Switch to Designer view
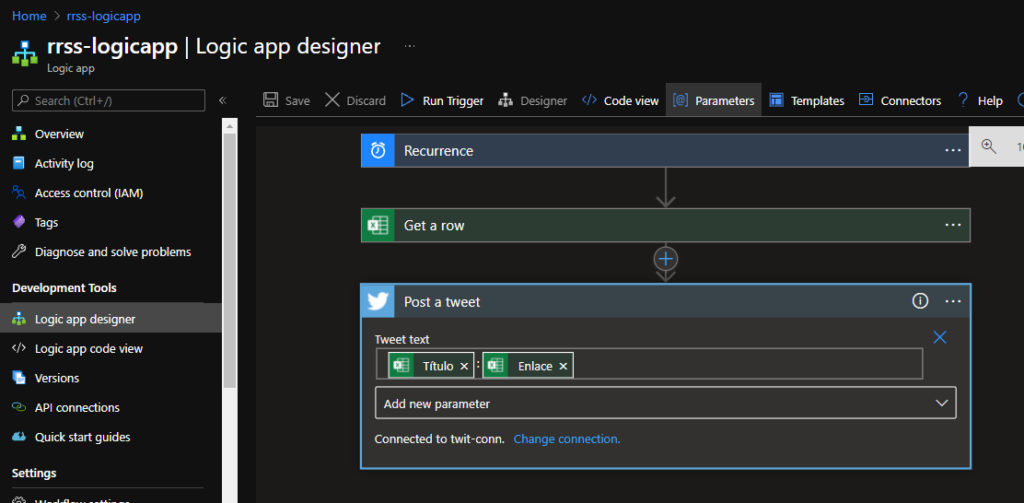 [x=532, y=101]
